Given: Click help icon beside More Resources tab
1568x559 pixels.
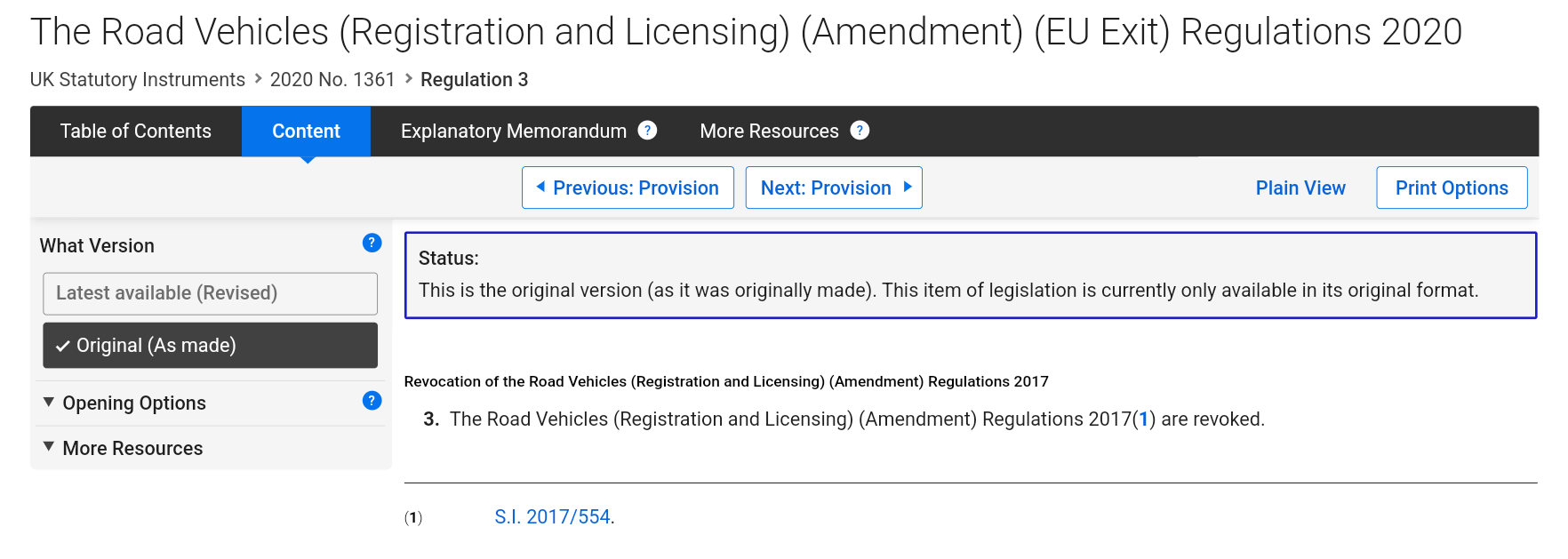Looking at the screenshot, I should 860,131.
